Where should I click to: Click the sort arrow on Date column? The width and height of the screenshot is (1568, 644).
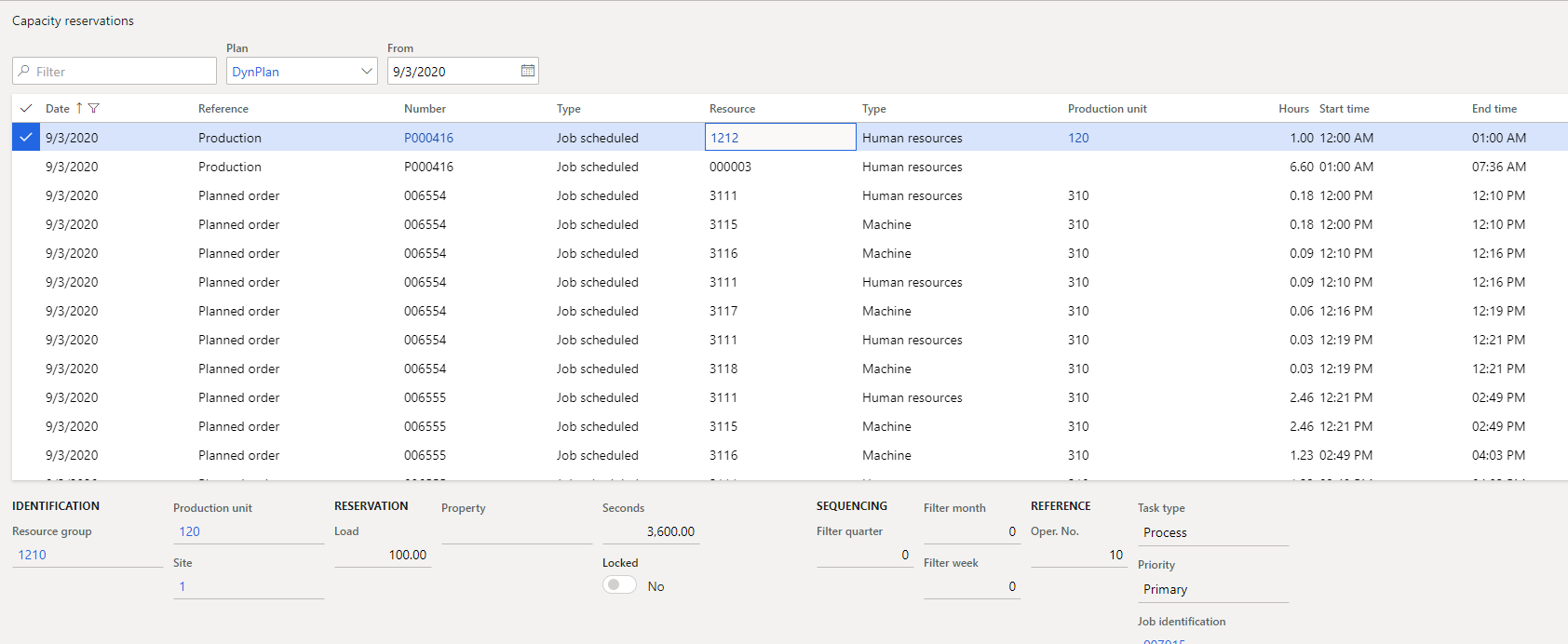(79, 109)
